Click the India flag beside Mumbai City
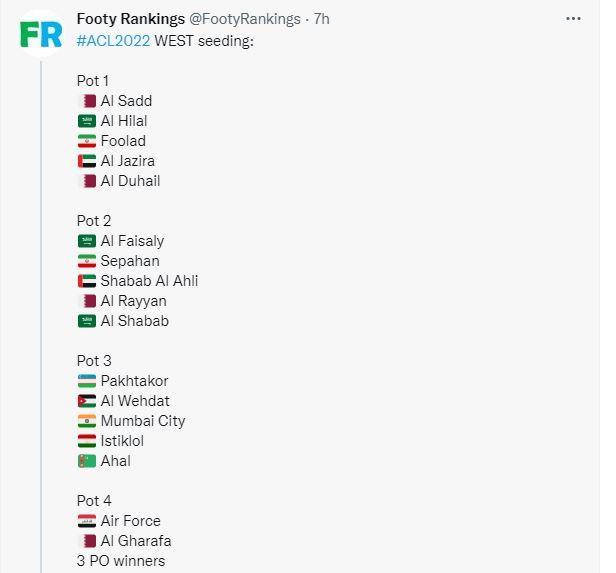The image size is (616, 573). (87, 421)
